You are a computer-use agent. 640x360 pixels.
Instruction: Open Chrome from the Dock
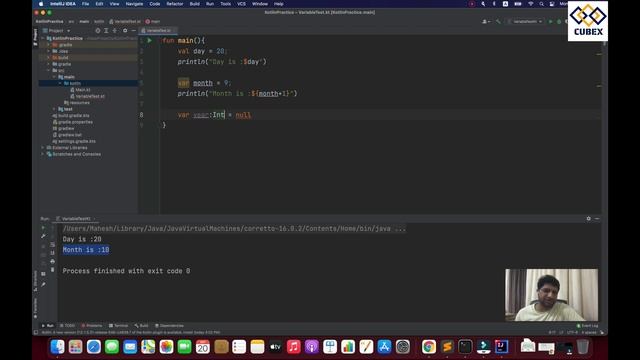pos(429,347)
